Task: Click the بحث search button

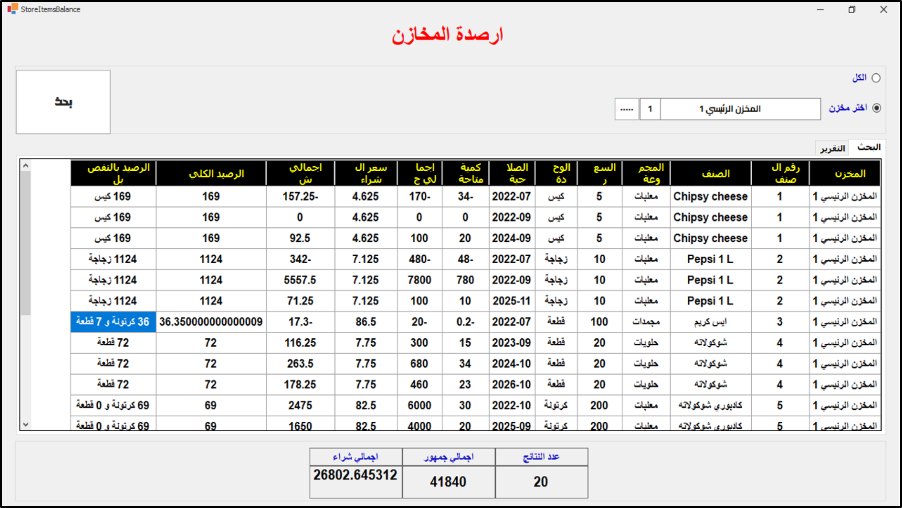Action: tap(63, 102)
